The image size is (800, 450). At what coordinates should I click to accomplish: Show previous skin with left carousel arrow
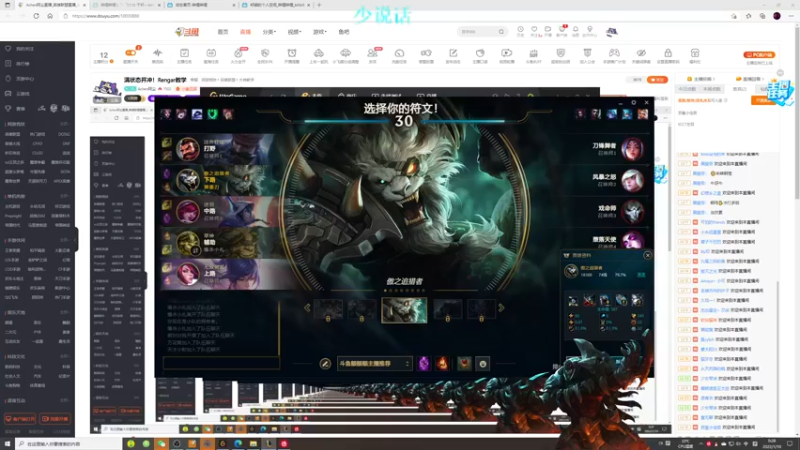click(307, 308)
